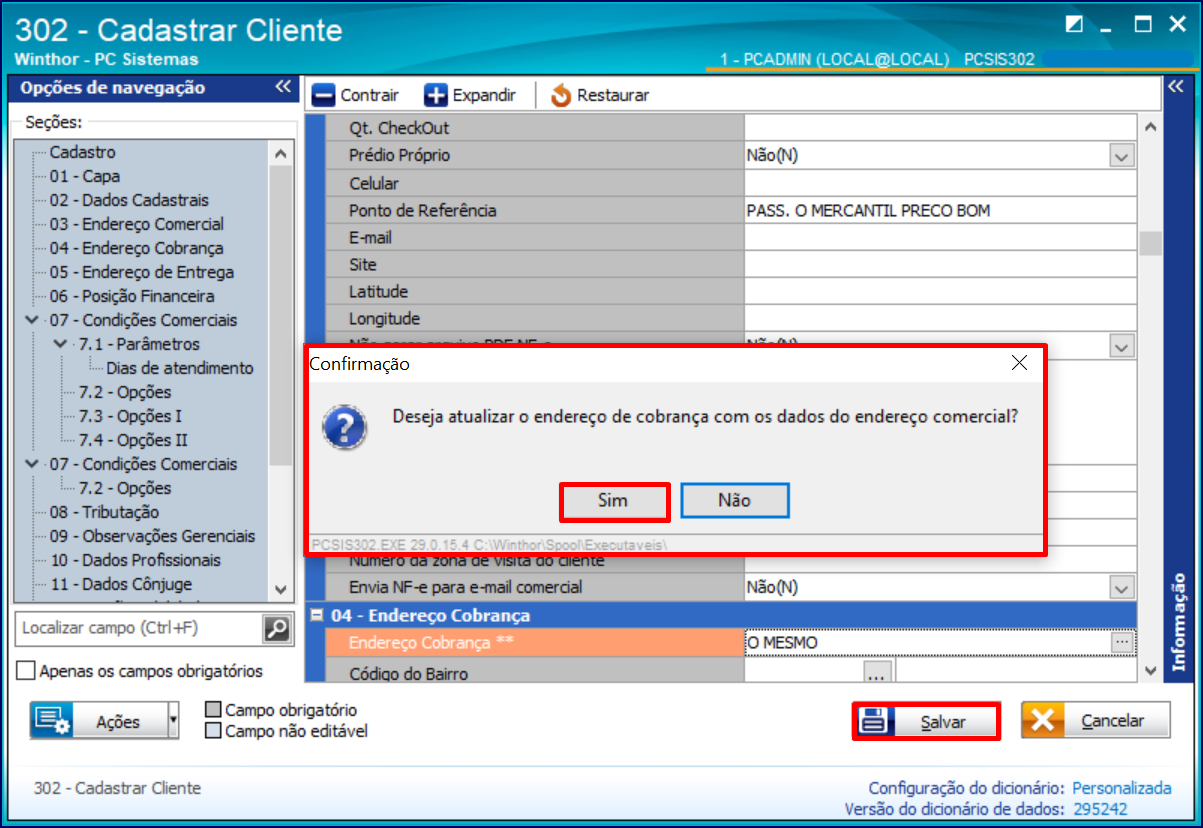
Task: Click the E-mail input field
Action: point(940,238)
